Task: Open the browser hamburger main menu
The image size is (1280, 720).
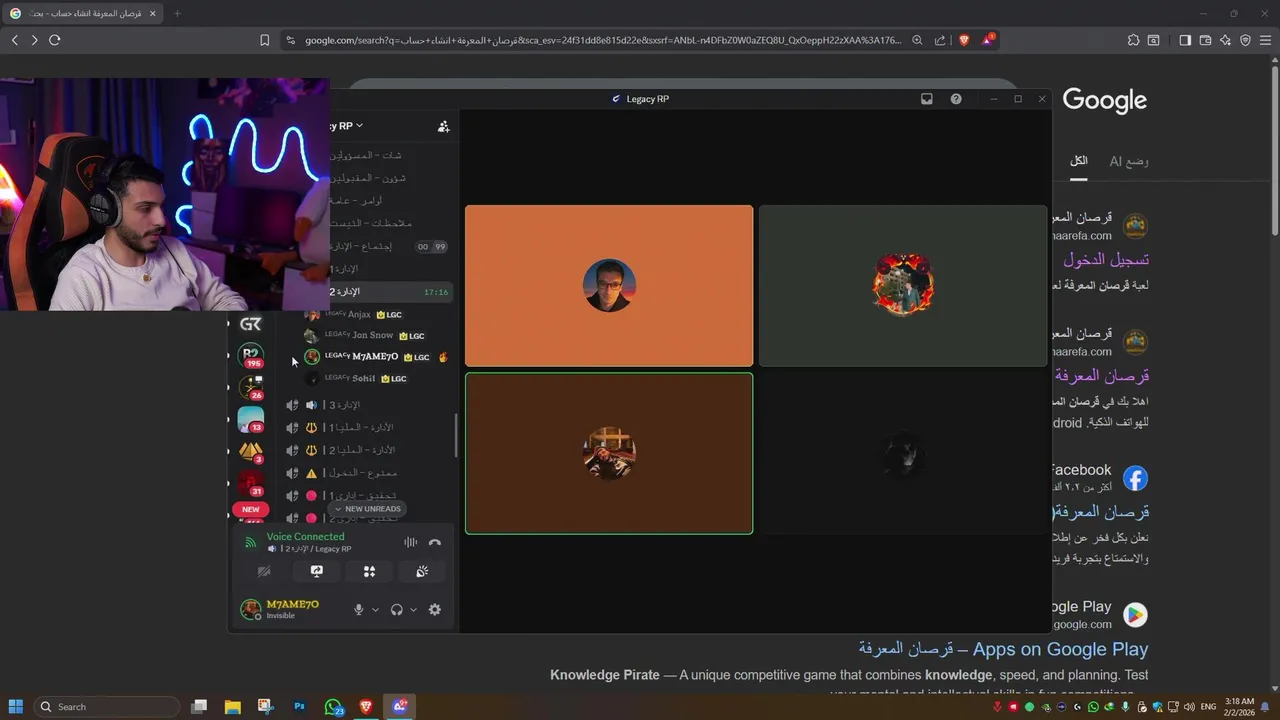Action: pyautogui.click(x=1265, y=40)
